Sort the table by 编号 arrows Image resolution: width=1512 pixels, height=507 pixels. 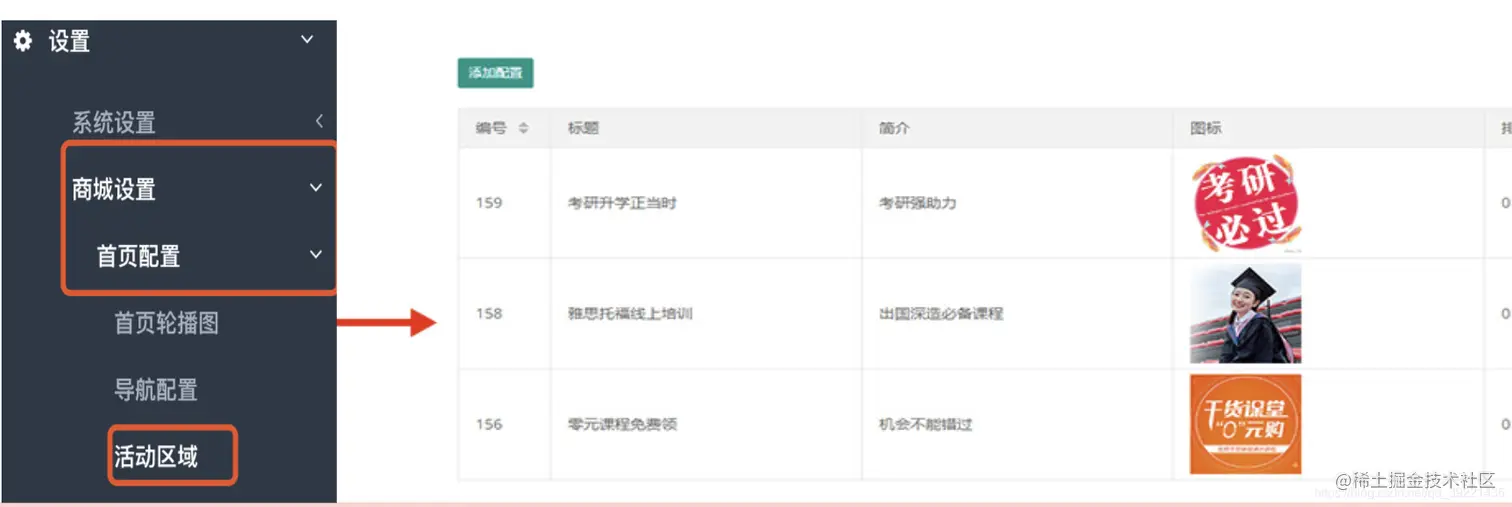[523, 129]
